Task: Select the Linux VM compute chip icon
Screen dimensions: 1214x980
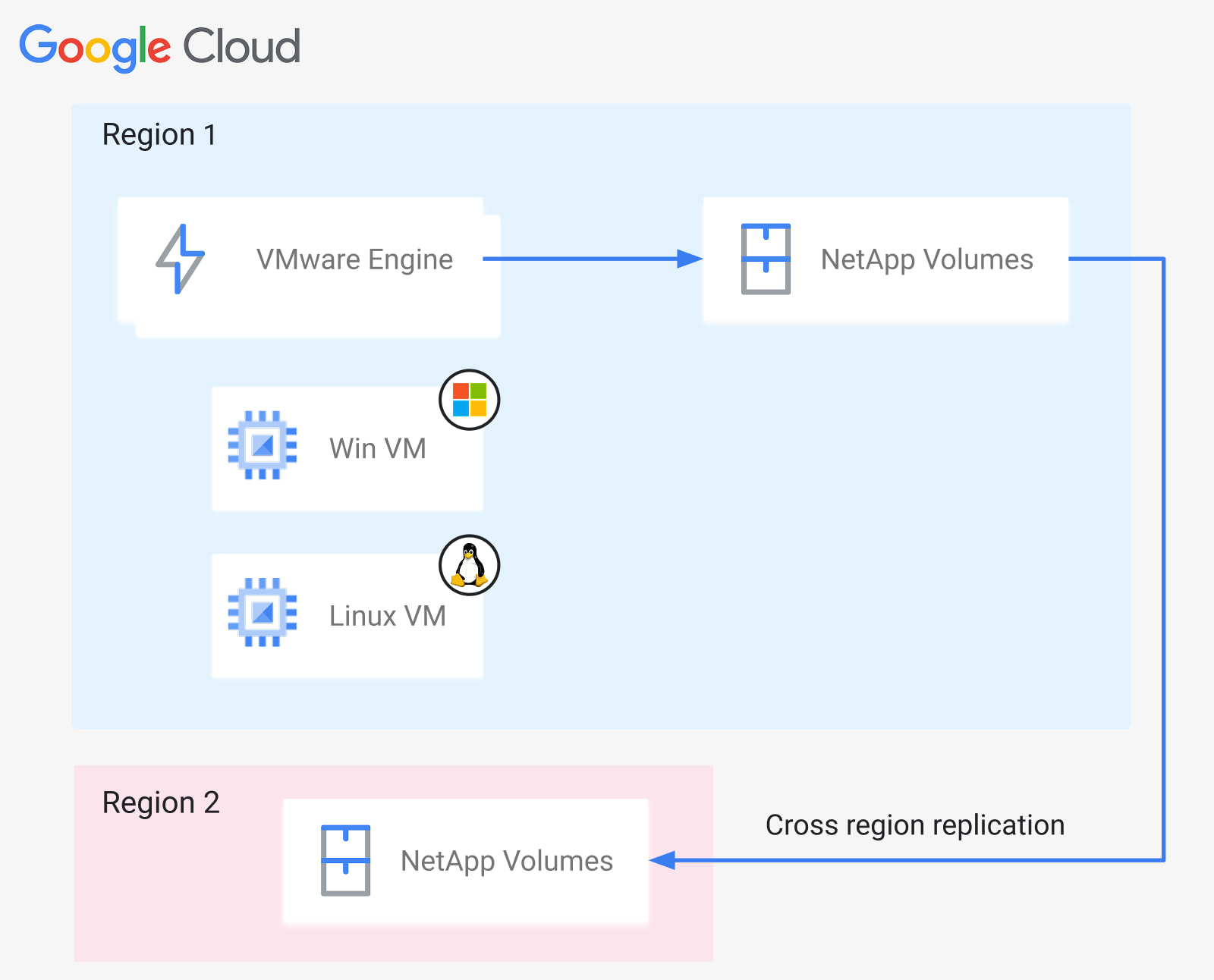Action: coord(263,613)
